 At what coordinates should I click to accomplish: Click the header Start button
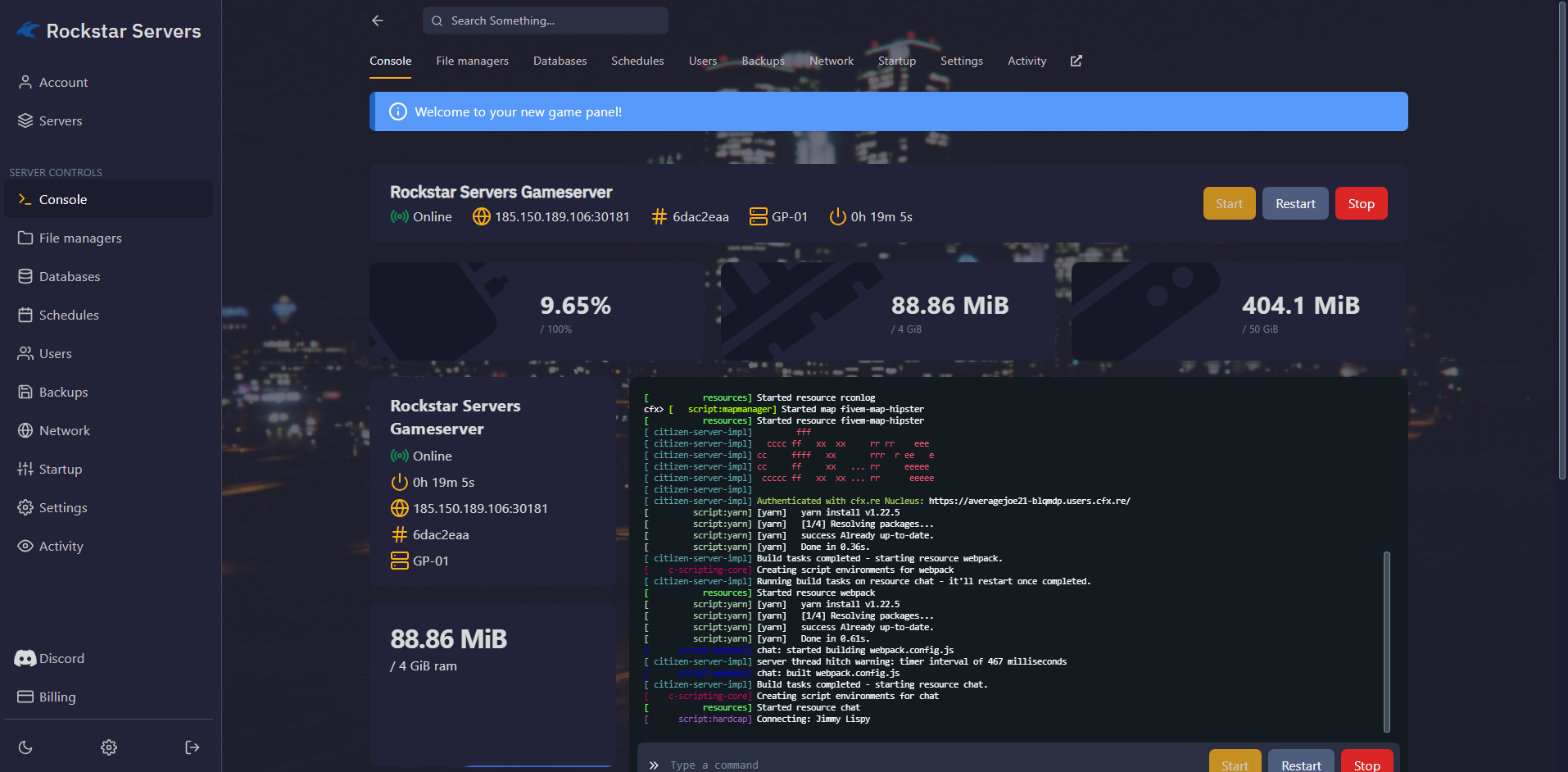(1229, 203)
